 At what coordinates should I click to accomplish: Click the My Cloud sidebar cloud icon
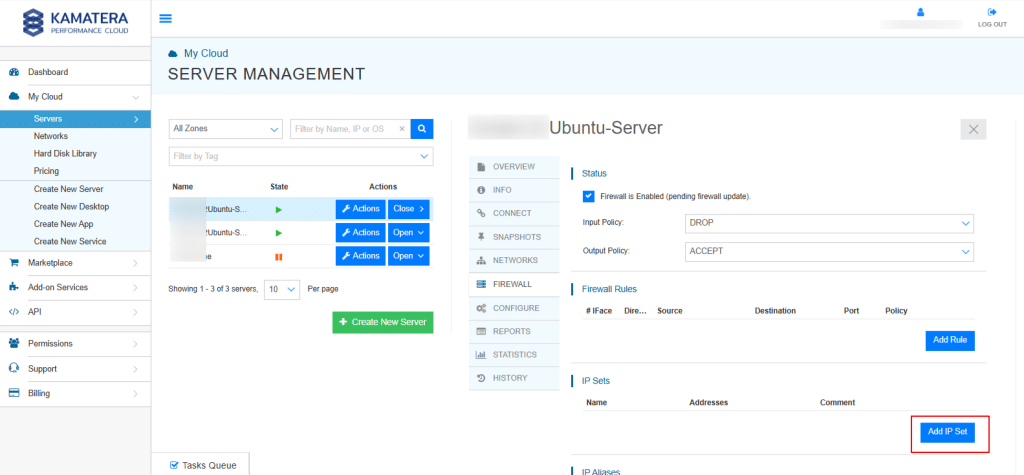click(14, 97)
